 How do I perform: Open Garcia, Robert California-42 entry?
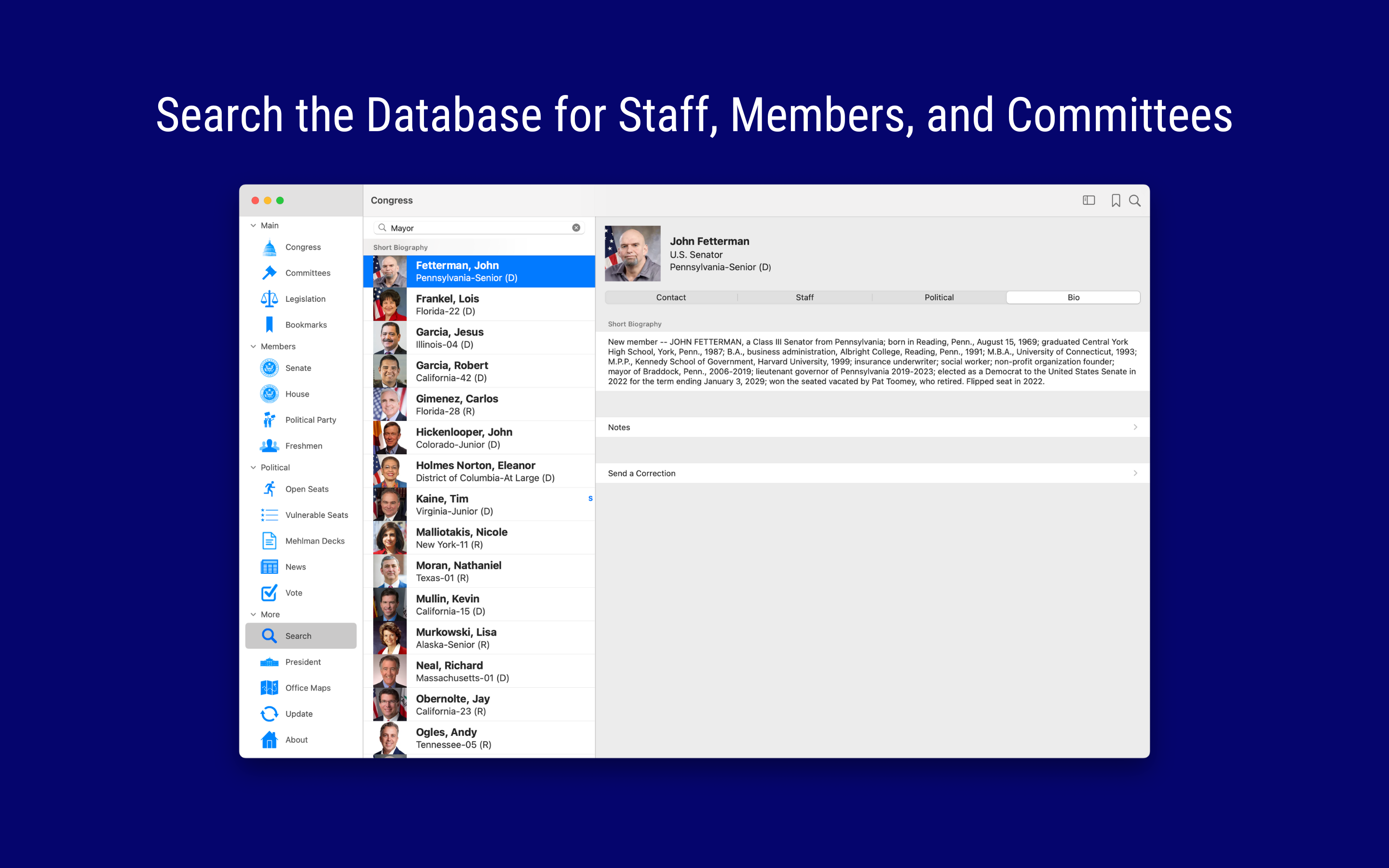(x=479, y=371)
